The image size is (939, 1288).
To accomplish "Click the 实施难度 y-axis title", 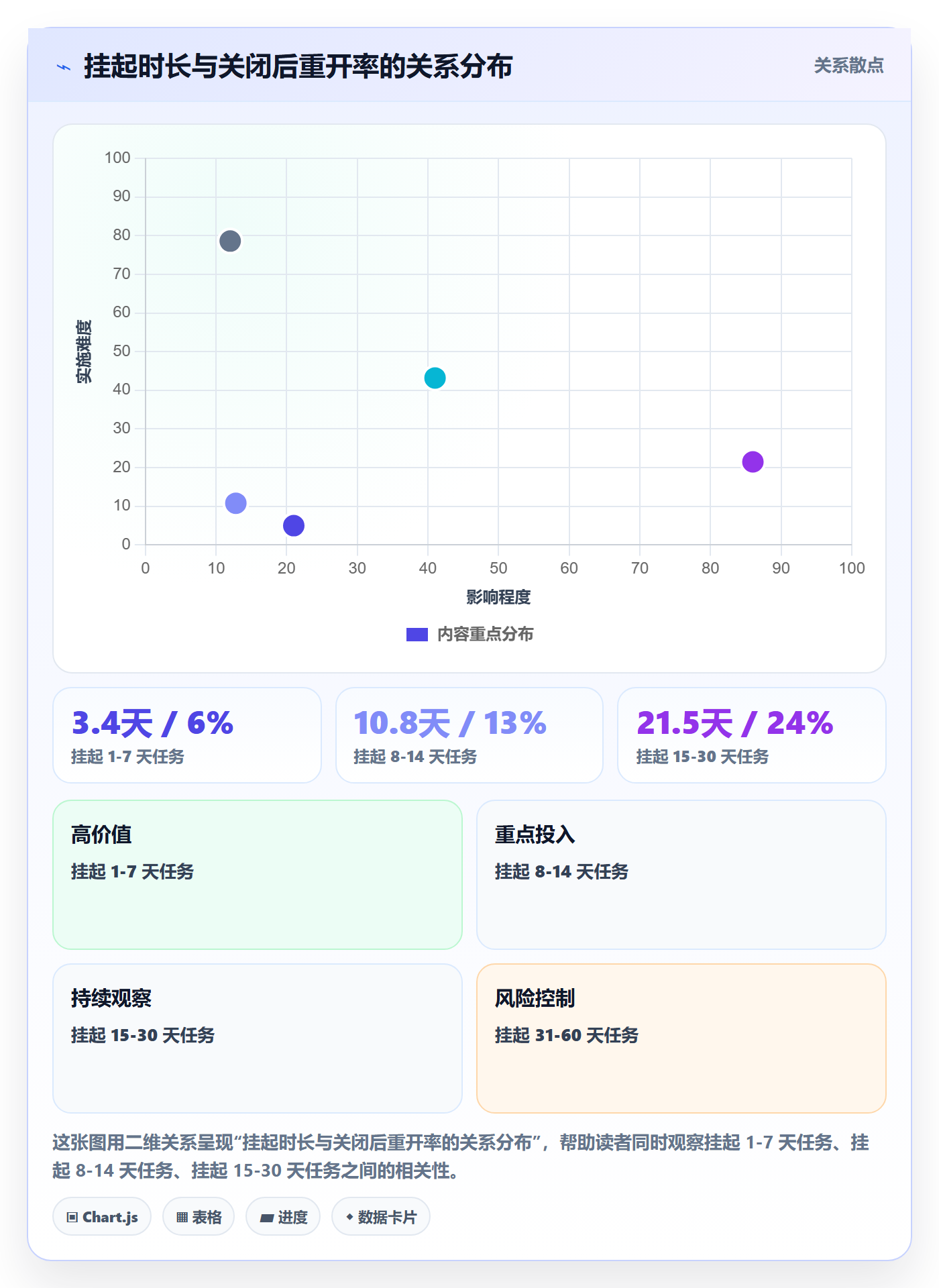I will (x=84, y=352).
